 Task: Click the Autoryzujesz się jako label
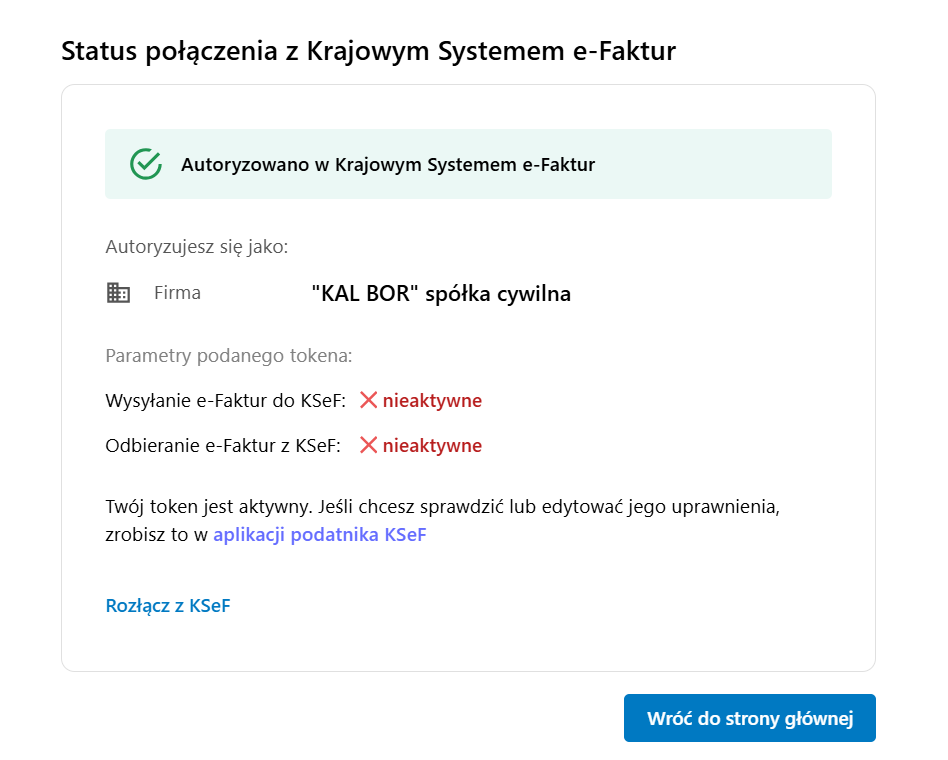click(x=196, y=246)
